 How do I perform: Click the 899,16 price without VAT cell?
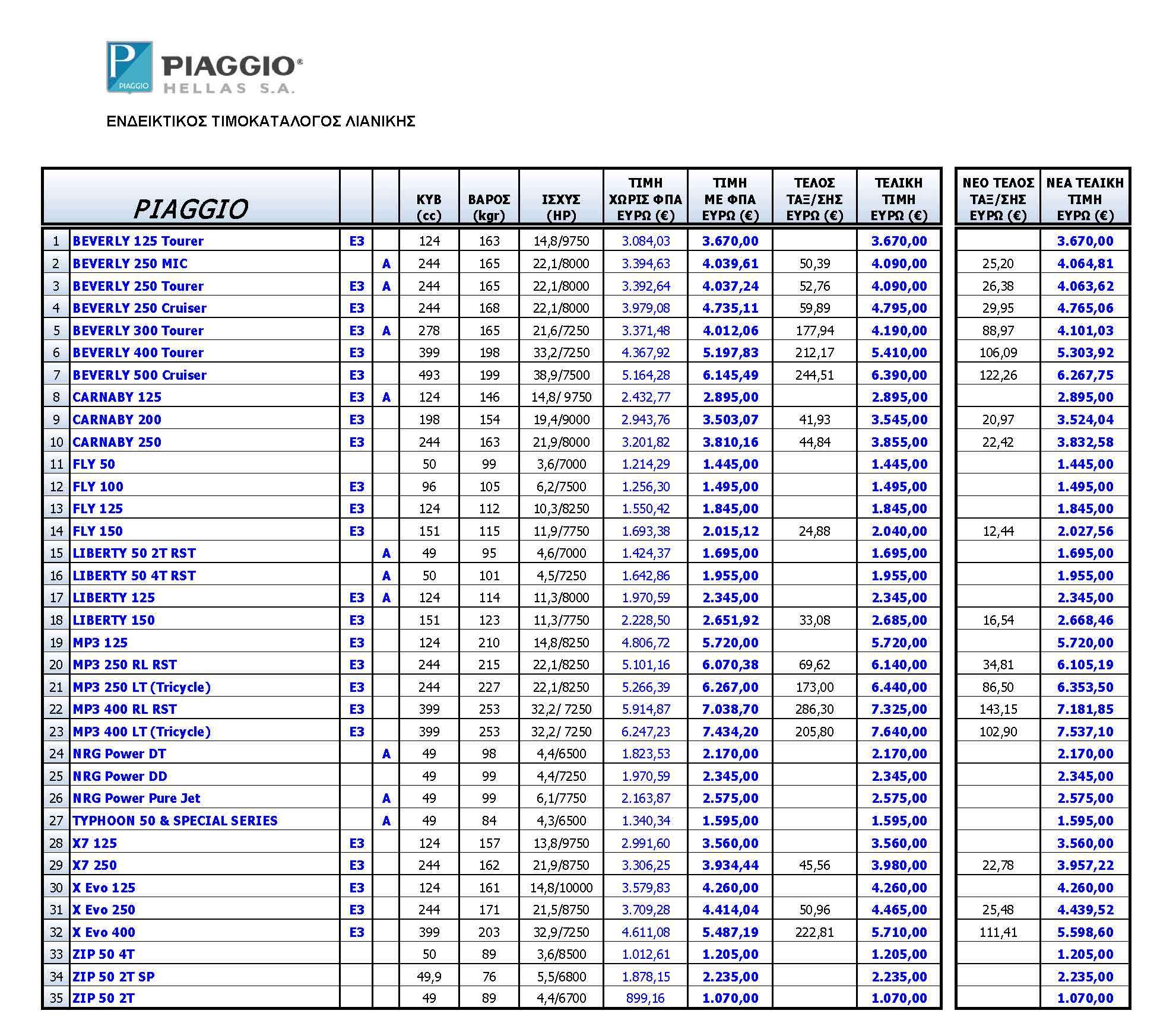pyautogui.click(x=645, y=998)
